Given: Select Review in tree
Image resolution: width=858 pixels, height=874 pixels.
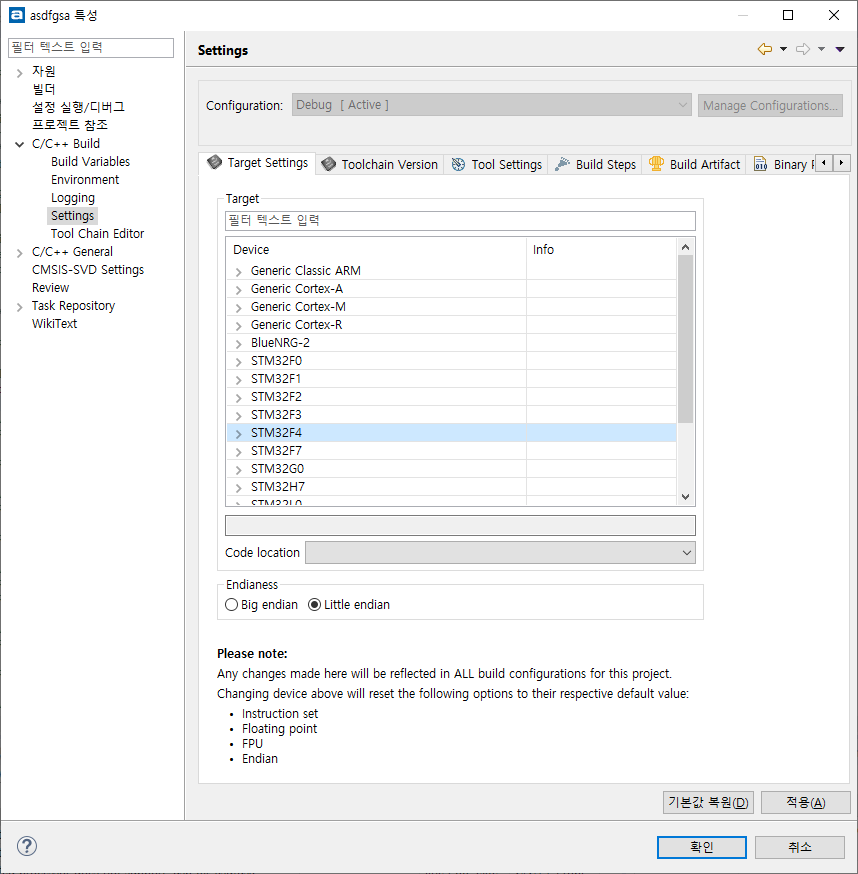Looking at the screenshot, I should coord(50,288).
